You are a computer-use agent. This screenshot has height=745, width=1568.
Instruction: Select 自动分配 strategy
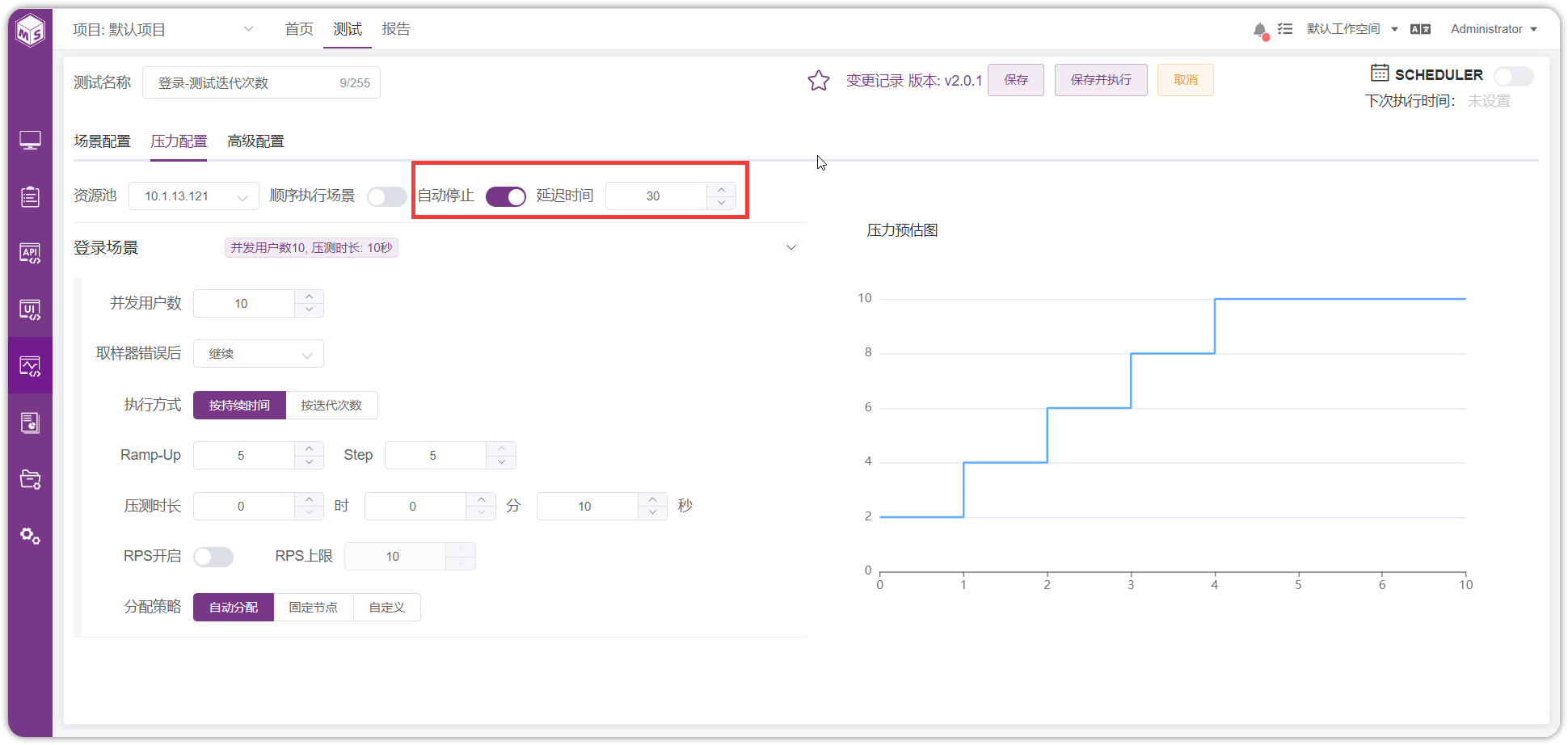click(x=234, y=608)
